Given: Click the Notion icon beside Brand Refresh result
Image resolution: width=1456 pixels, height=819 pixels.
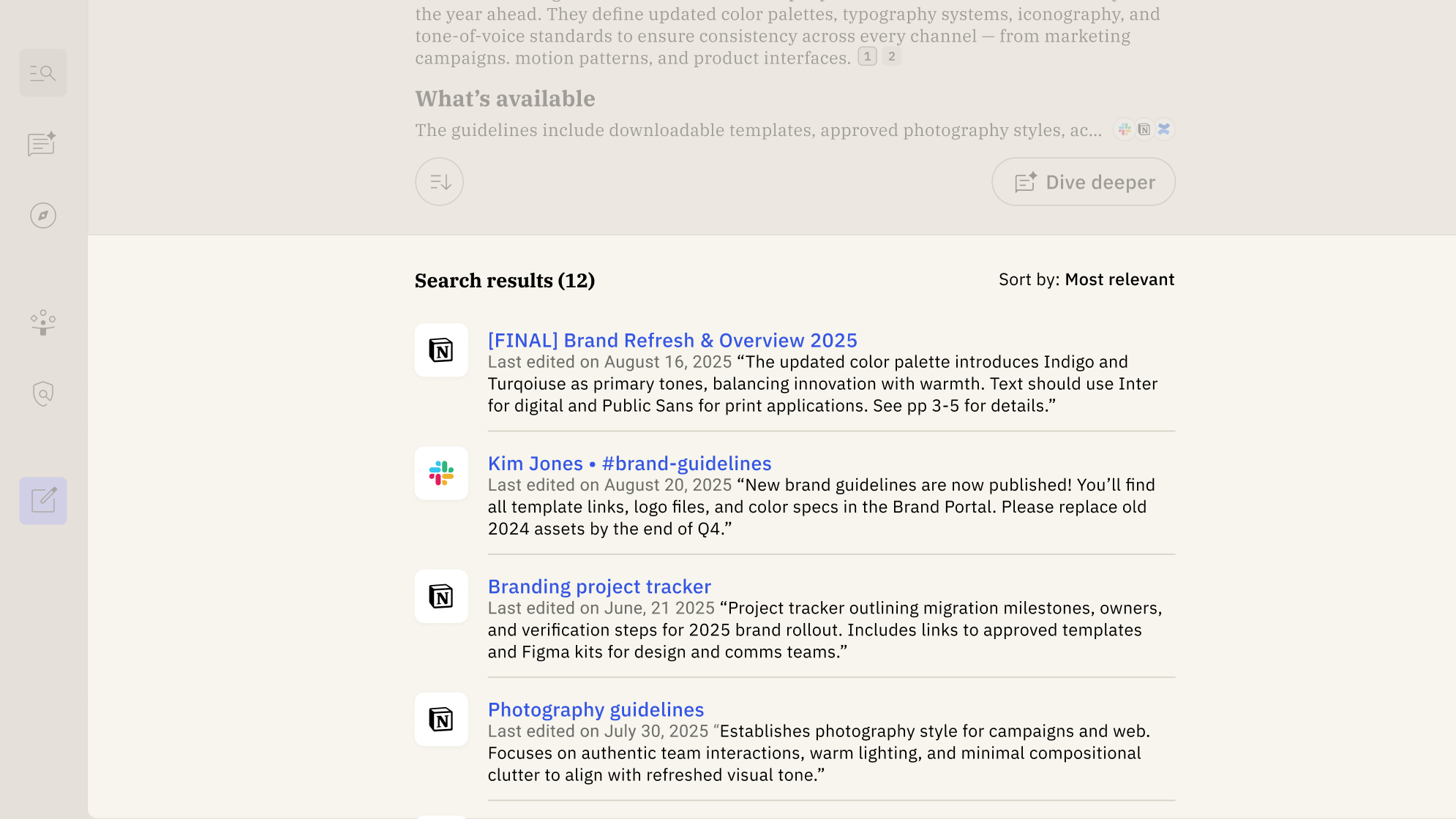Looking at the screenshot, I should click(441, 350).
